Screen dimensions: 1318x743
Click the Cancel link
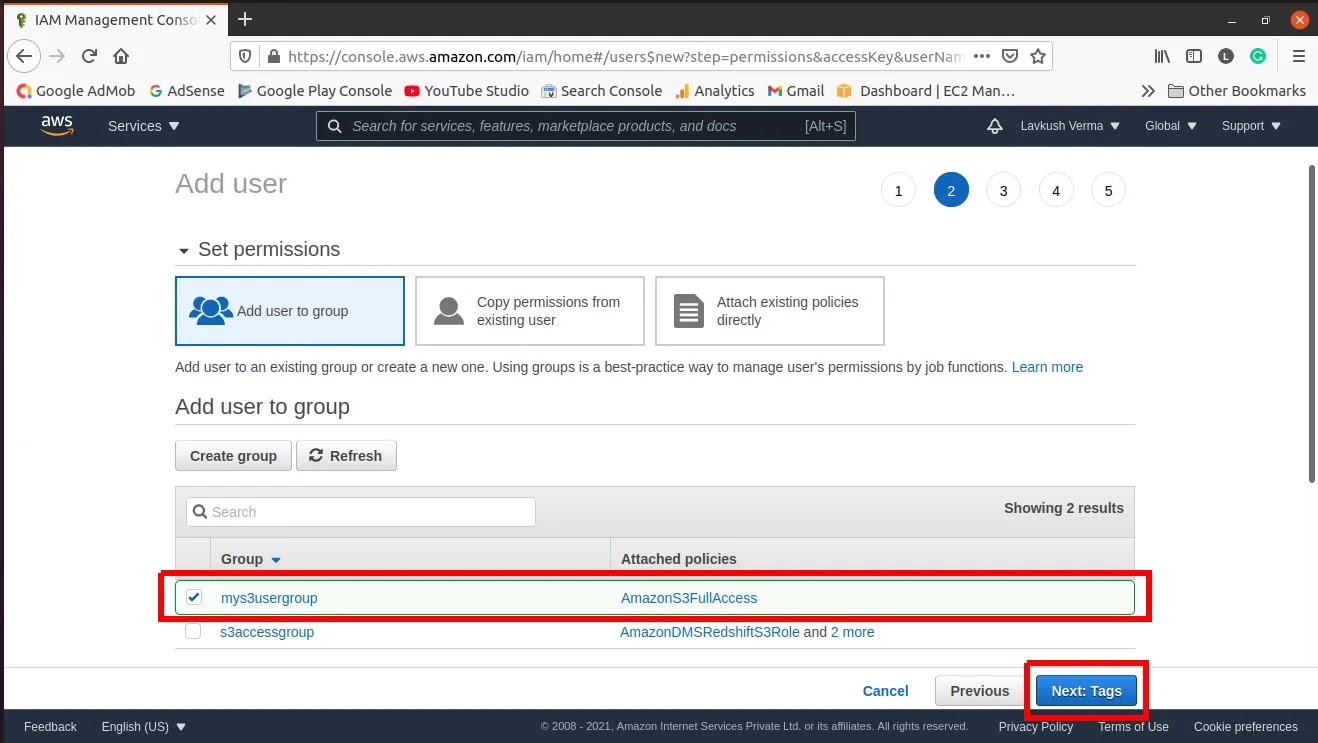(x=886, y=691)
